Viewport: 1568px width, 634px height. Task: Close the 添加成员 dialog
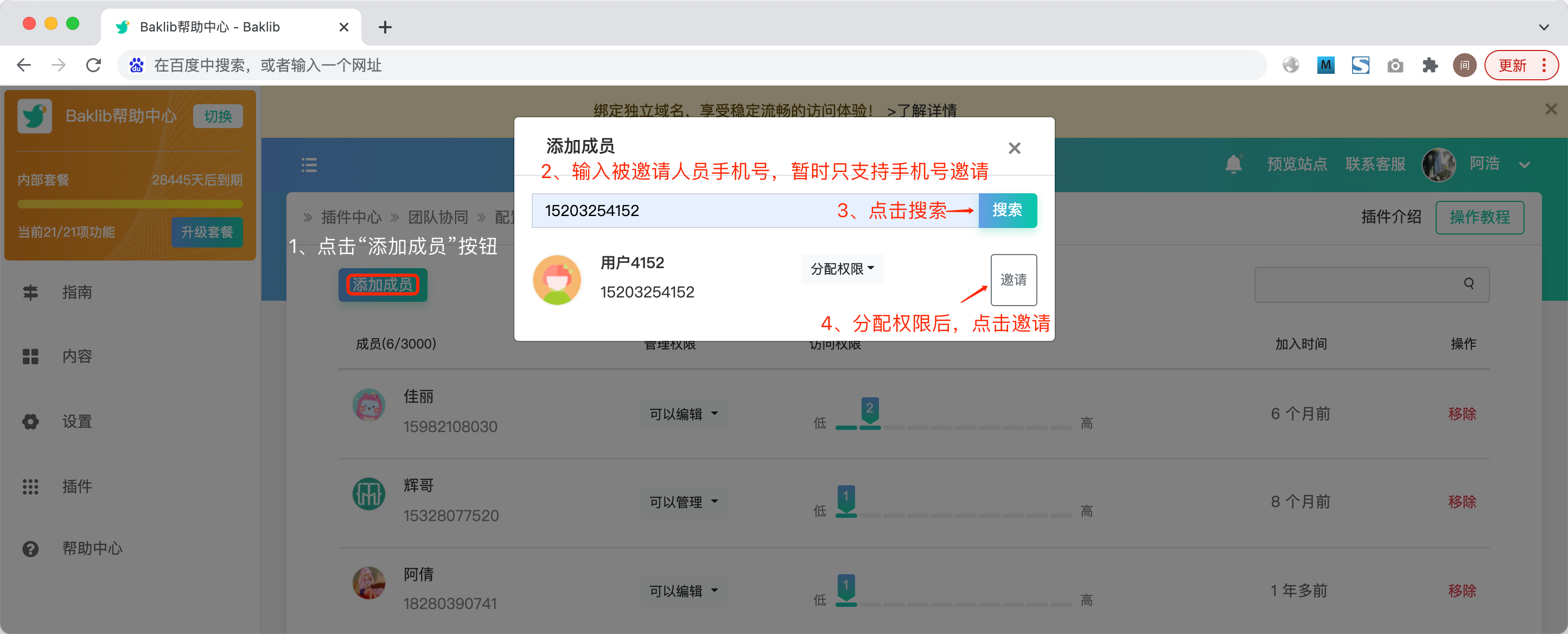(x=1014, y=148)
